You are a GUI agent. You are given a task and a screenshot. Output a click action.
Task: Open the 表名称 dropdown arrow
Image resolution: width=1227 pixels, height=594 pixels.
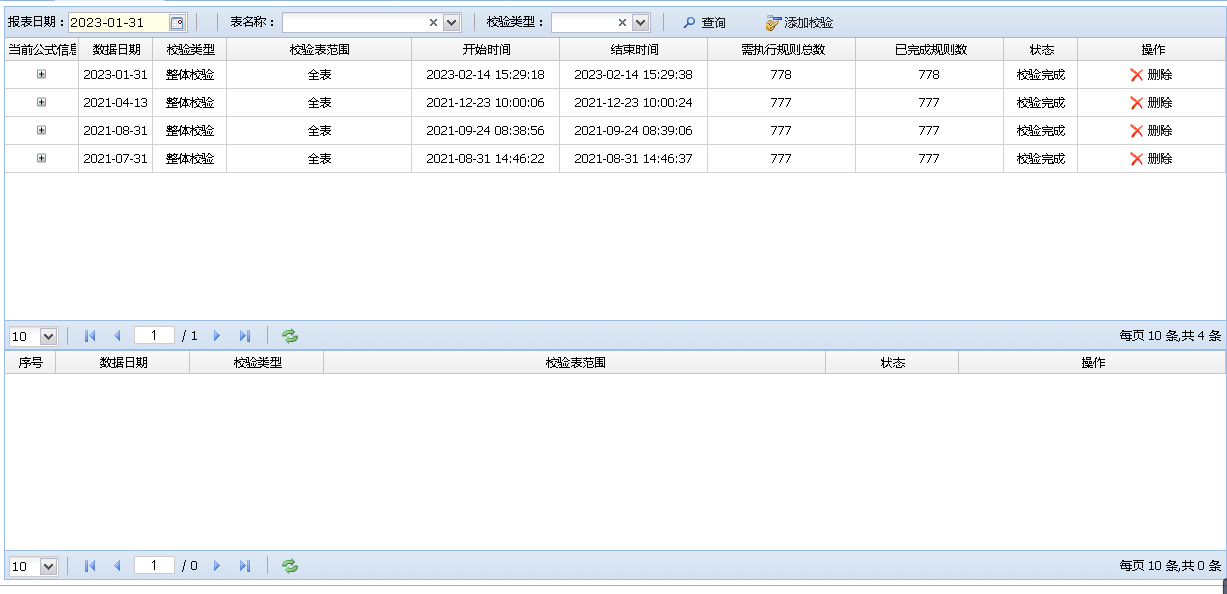tap(451, 23)
